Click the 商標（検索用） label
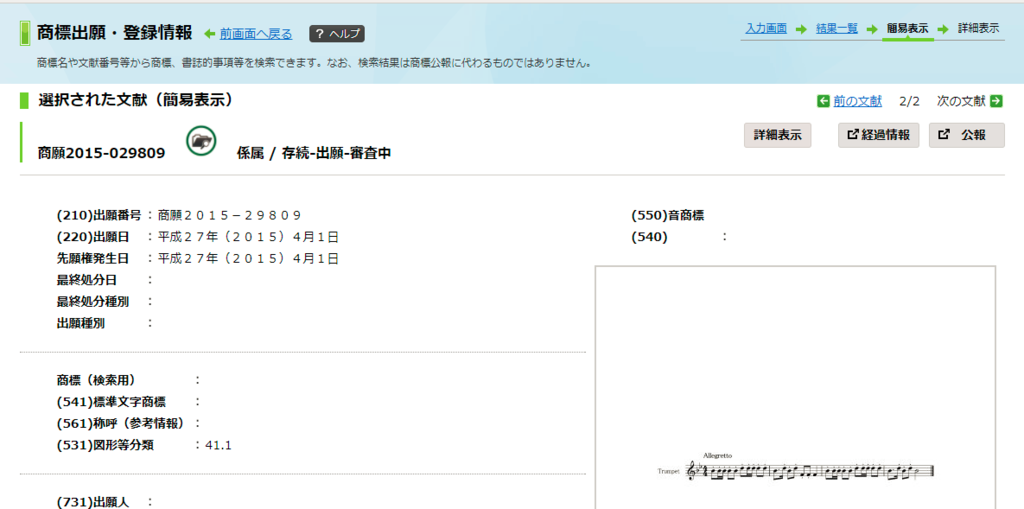Viewport: 1024px width, 509px height. 99,380
